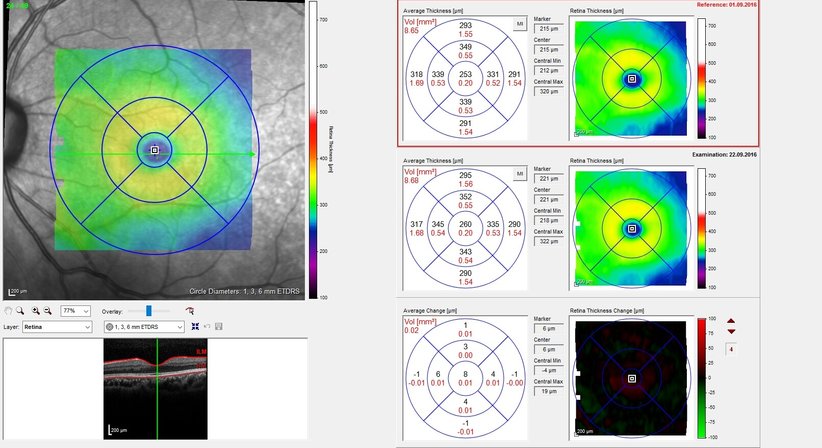Click the blue center grid icon
Viewport: 822px width, 448px height.
click(193, 327)
